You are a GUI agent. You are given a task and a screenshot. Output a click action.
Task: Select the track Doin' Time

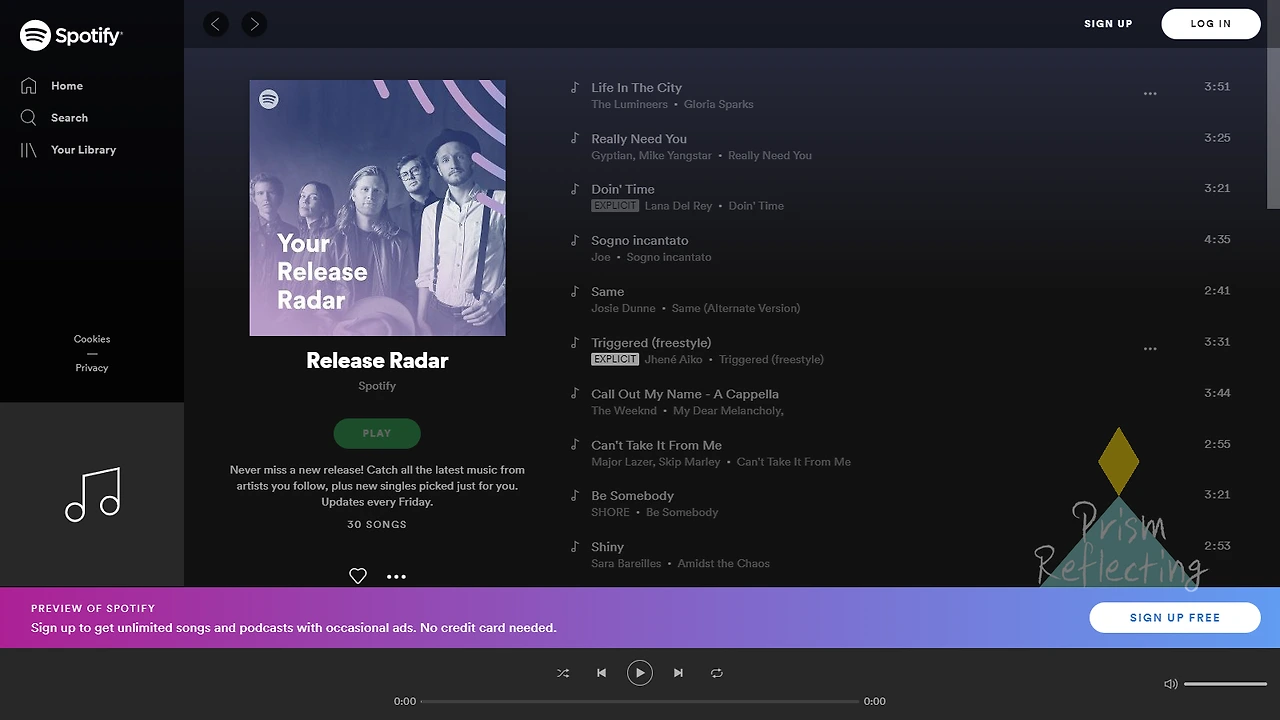(623, 189)
